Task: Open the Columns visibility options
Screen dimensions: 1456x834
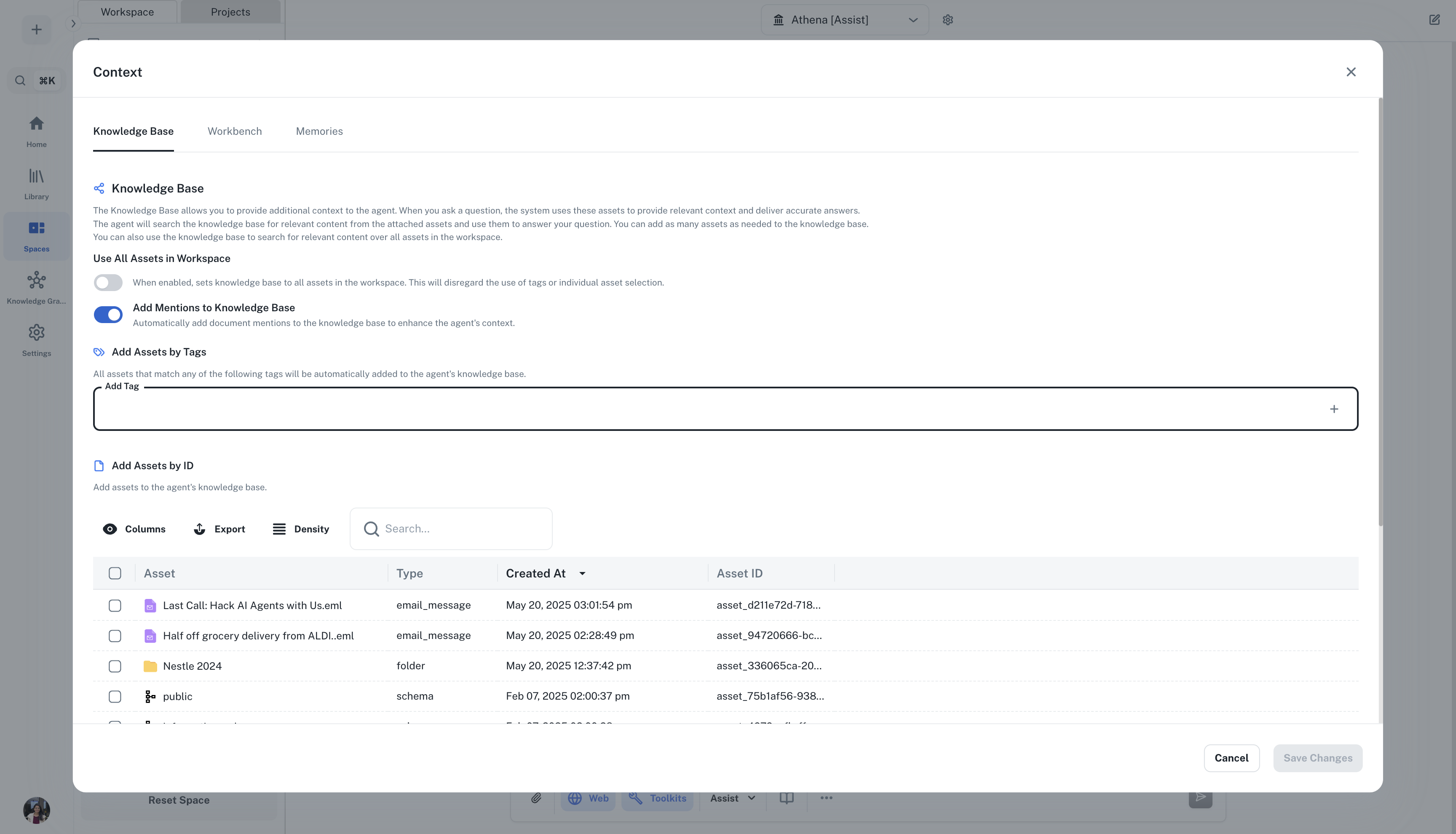Action: click(134, 529)
